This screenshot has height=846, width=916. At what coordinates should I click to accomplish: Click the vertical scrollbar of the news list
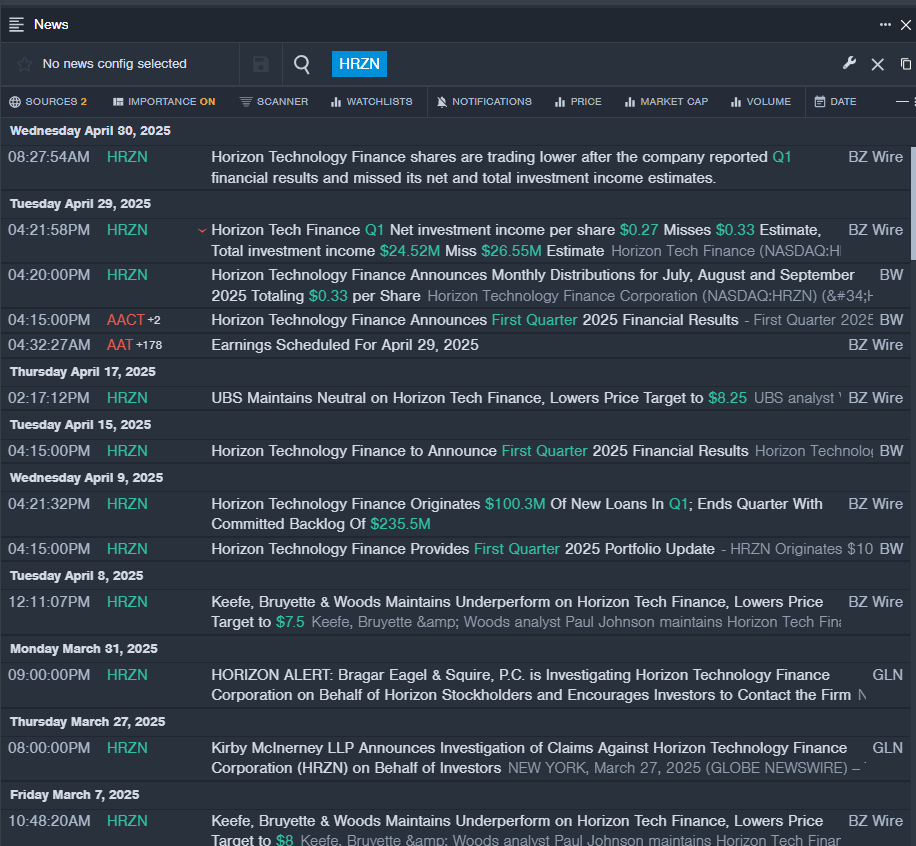(913, 203)
